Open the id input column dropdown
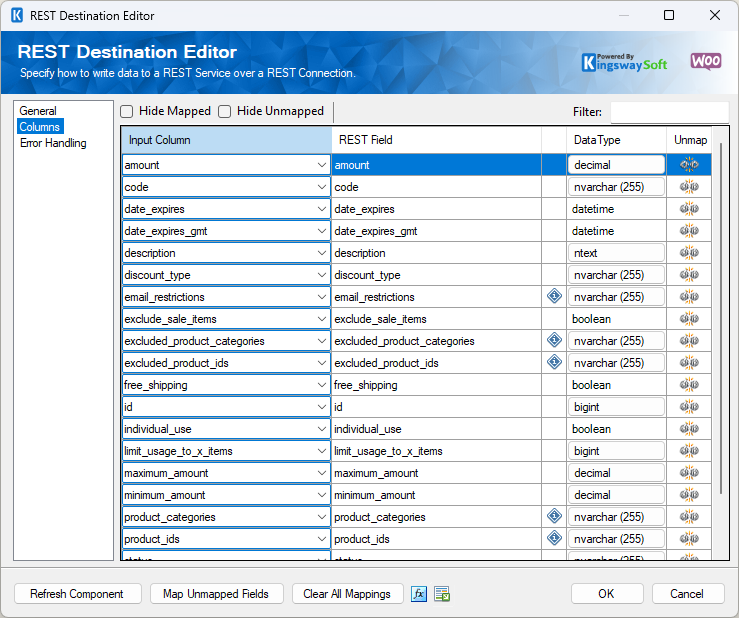Image resolution: width=739 pixels, height=618 pixels. pos(322,407)
